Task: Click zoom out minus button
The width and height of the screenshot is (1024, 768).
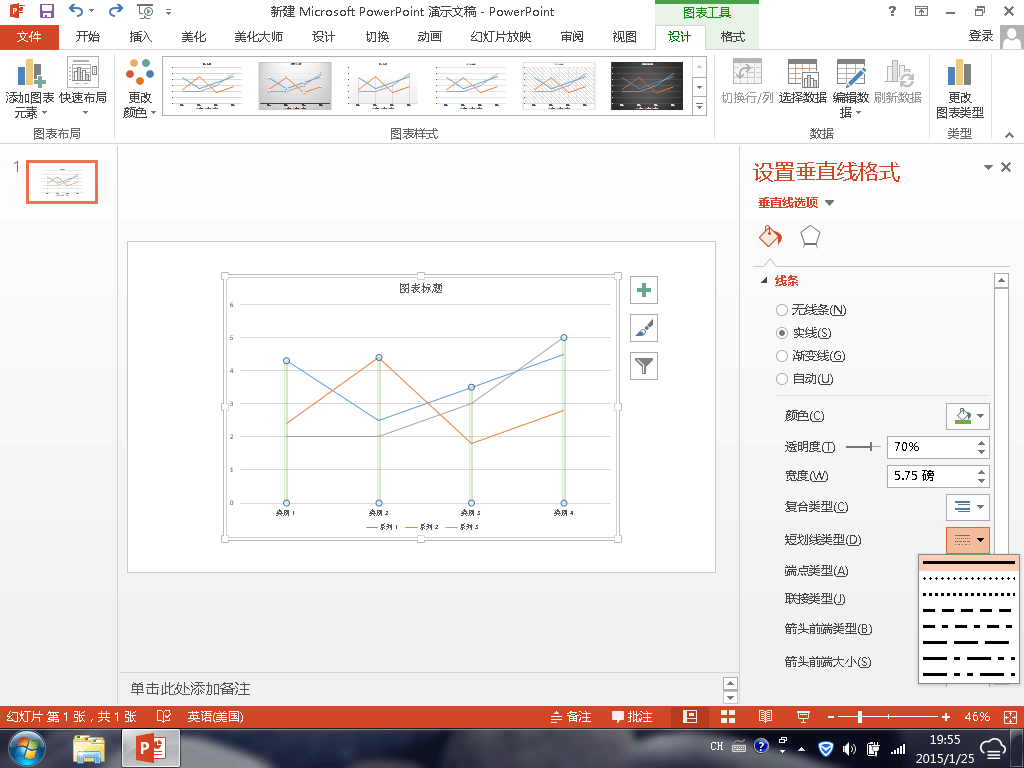Action: click(x=831, y=716)
